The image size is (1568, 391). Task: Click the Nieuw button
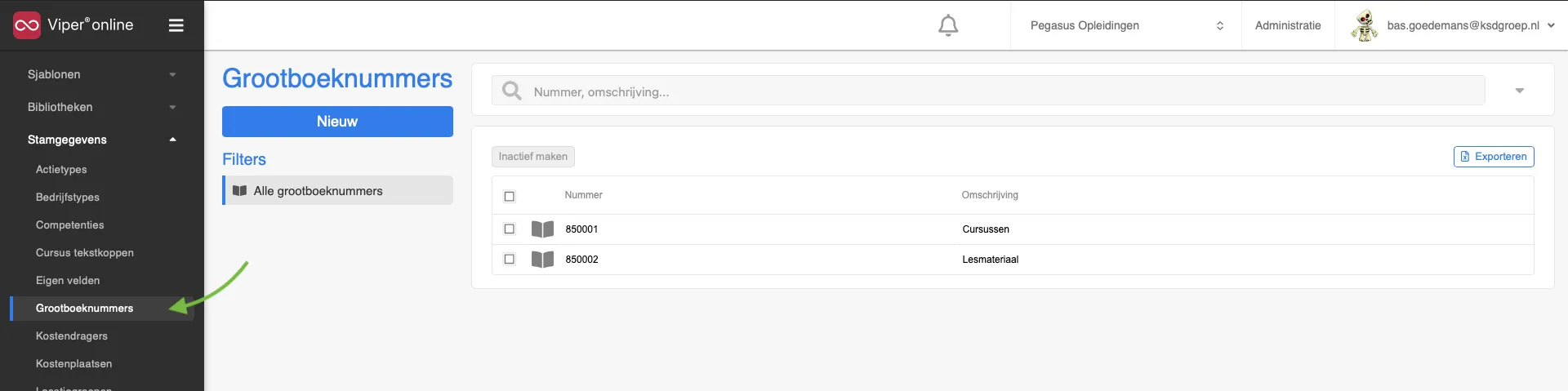point(337,122)
